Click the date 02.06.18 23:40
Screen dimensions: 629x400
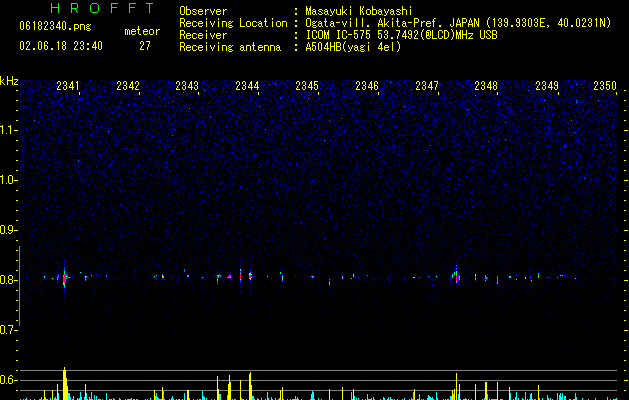[61, 46]
